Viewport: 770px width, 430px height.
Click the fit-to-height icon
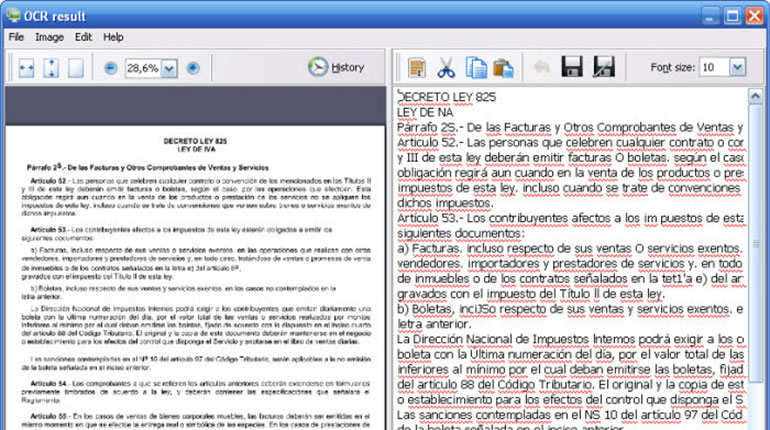(51, 68)
